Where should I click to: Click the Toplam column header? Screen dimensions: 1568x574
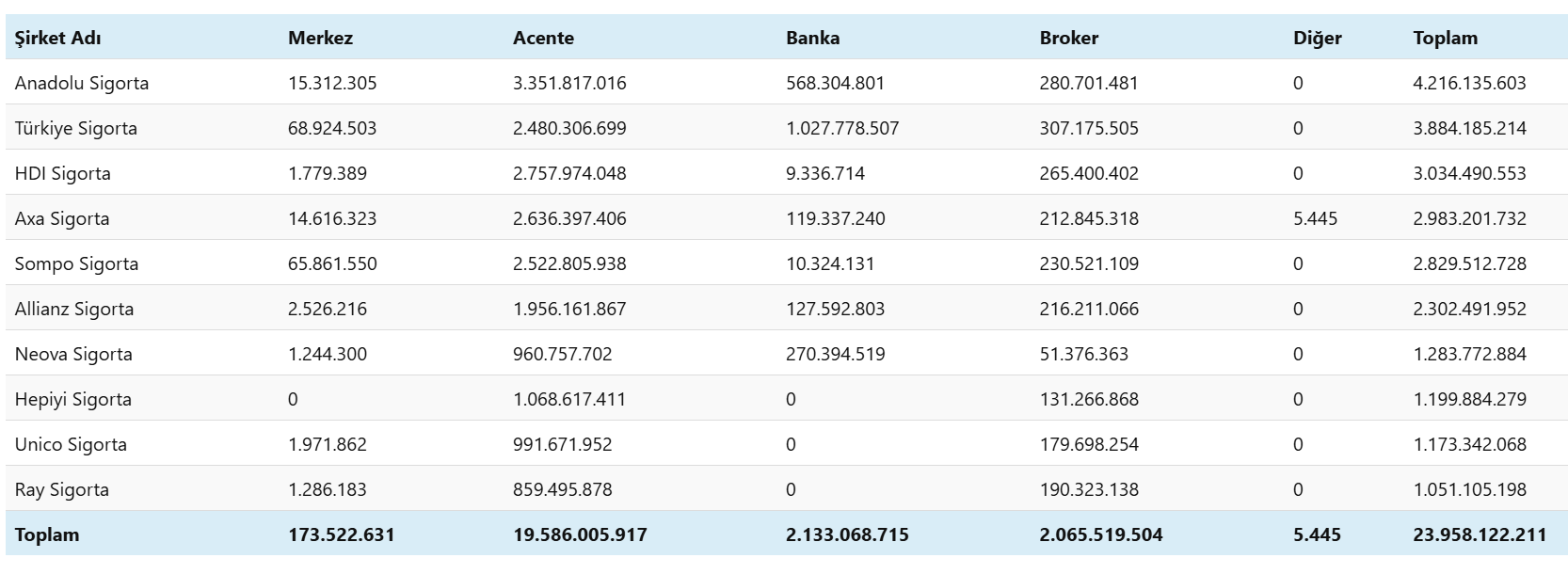click(1445, 38)
